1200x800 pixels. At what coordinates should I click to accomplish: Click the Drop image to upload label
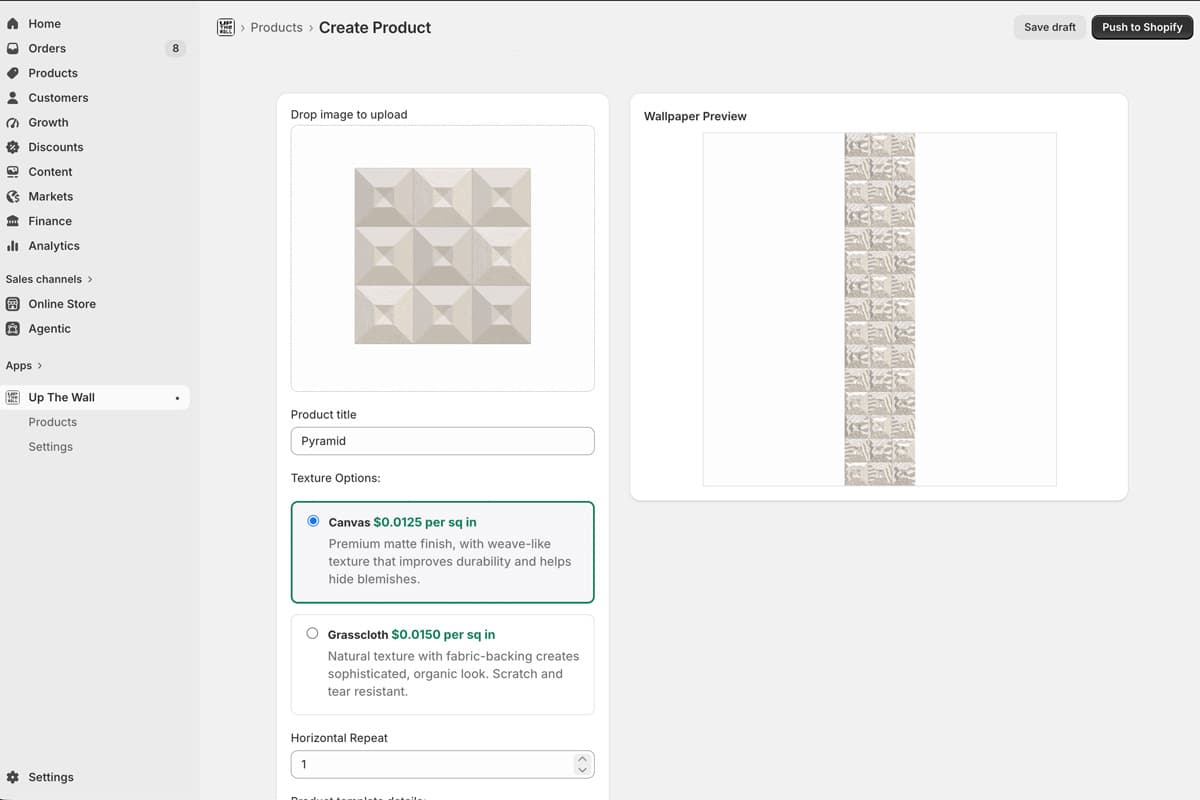coord(349,114)
